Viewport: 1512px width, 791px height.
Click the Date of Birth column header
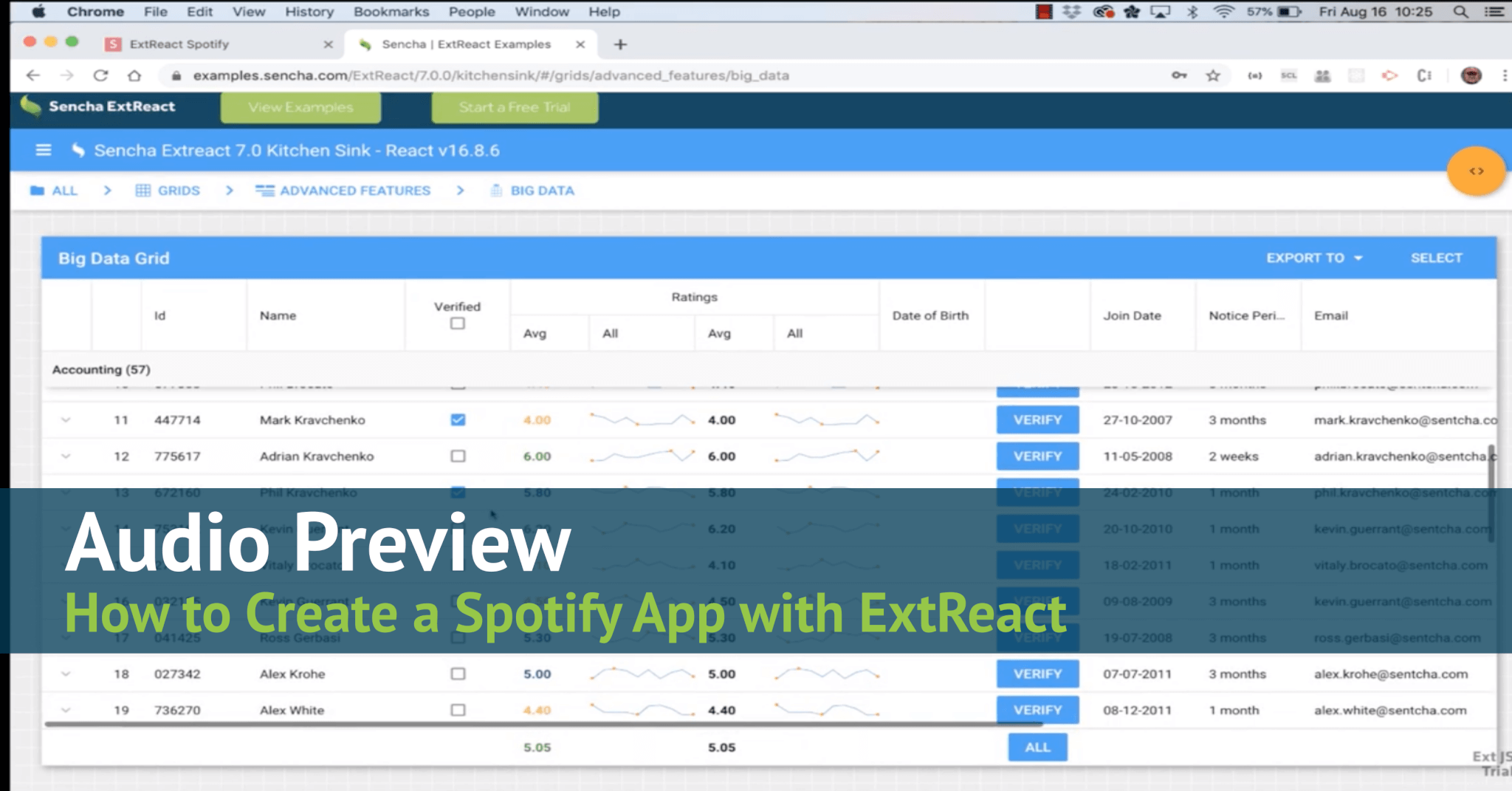coord(930,315)
